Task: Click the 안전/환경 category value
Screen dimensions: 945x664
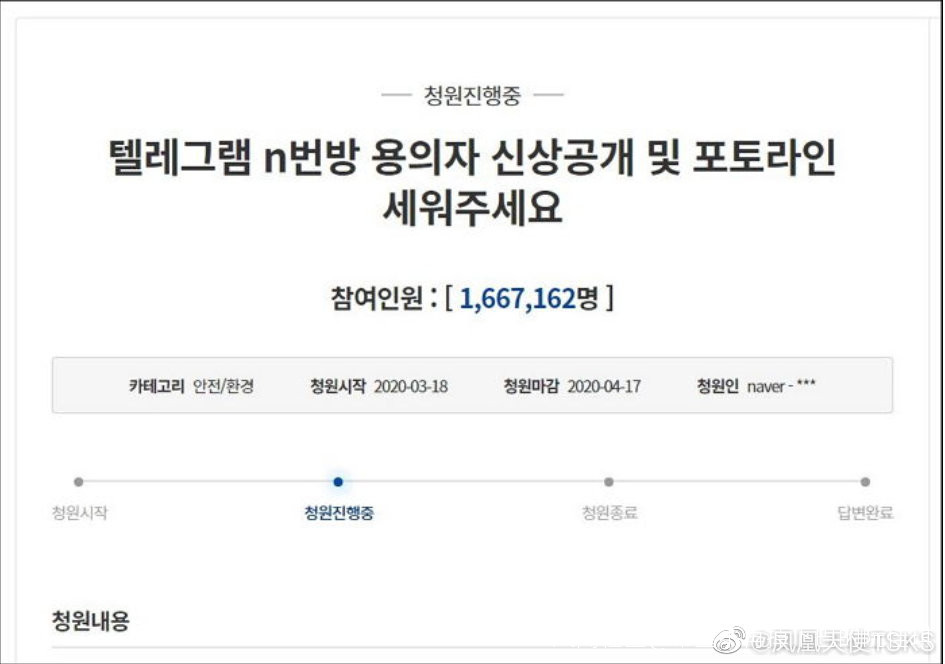Action: point(224,386)
